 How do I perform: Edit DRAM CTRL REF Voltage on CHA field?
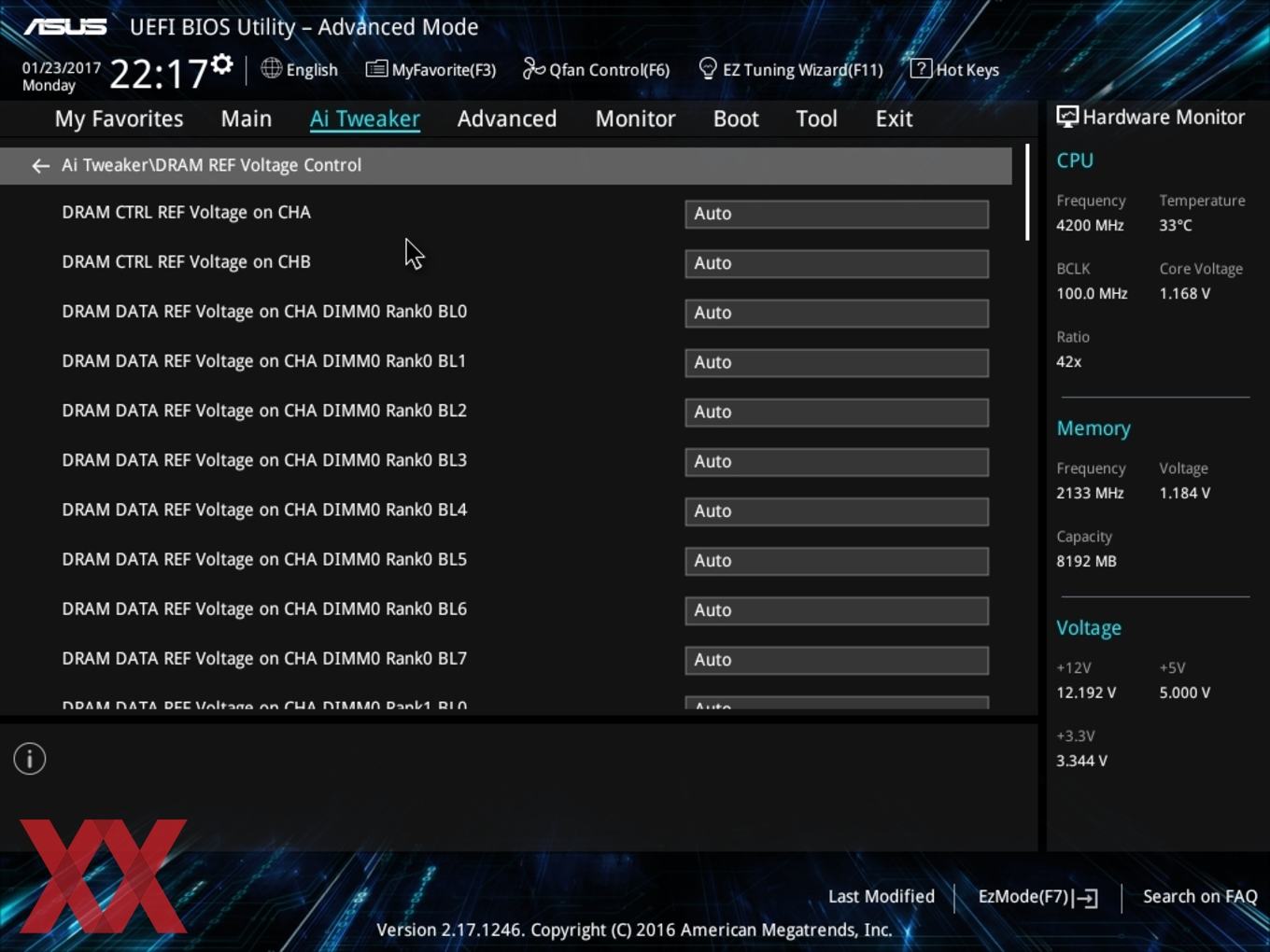(837, 214)
